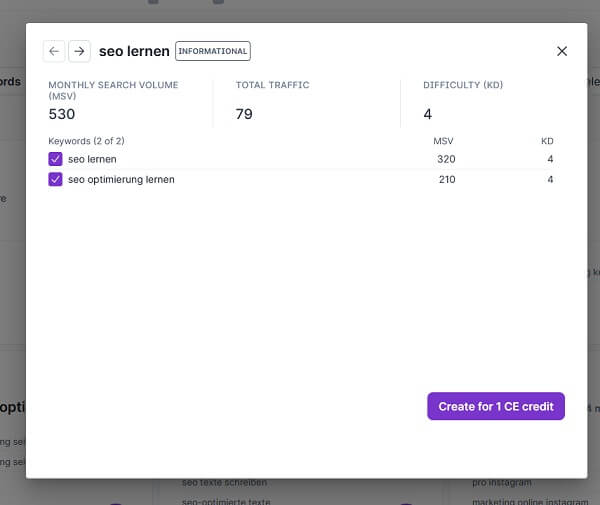The image size is (600, 505).
Task: Select the 'seo lernen' keyword label
Action: (92, 159)
